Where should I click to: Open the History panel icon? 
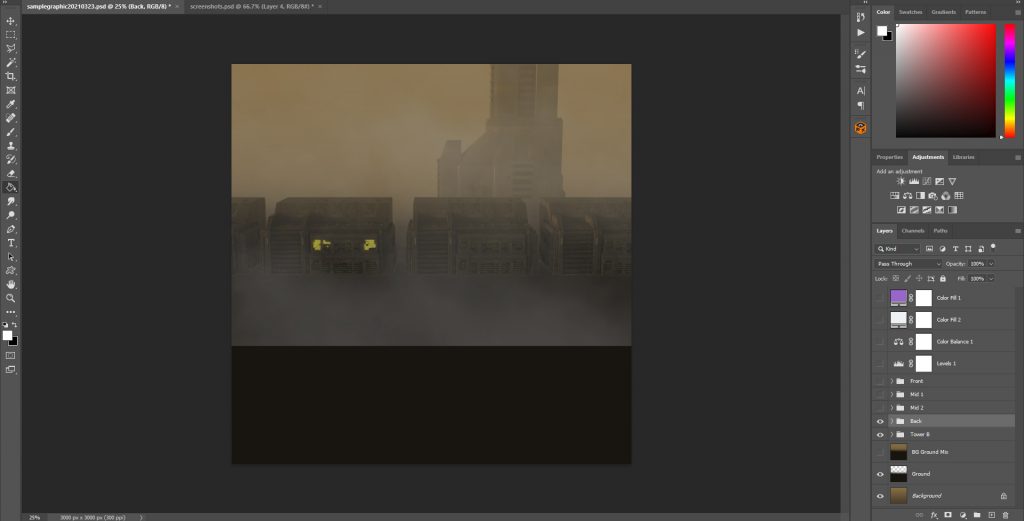click(x=860, y=18)
